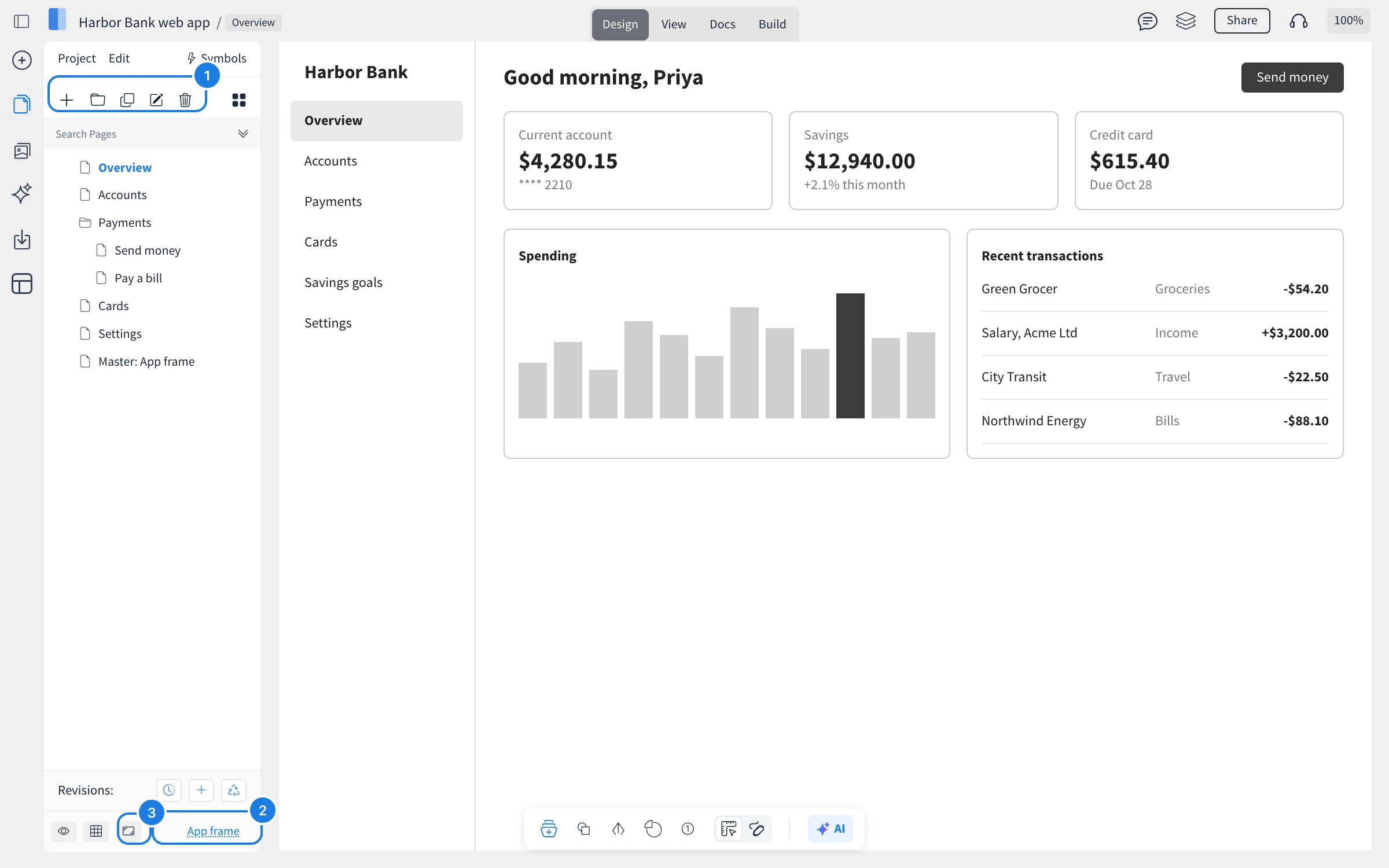
Task: Switch to the Build tab
Action: click(x=772, y=24)
